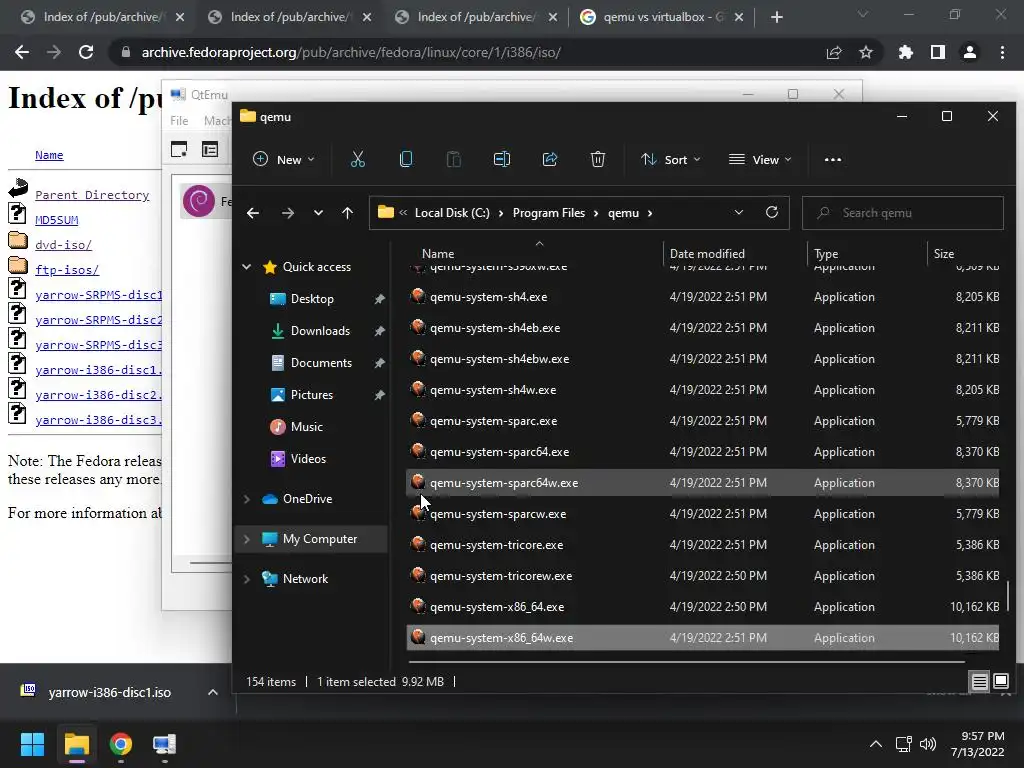This screenshot has width=1024, height=768.
Task: Open the View dropdown
Action: coord(760,159)
